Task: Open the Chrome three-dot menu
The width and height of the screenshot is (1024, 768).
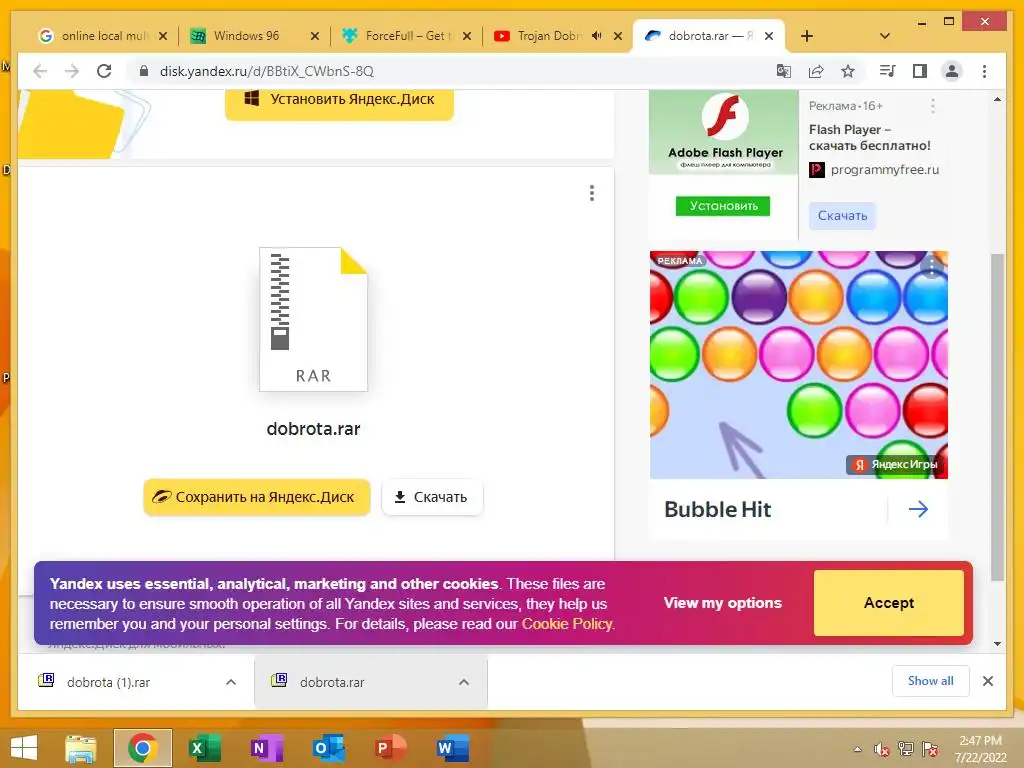Action: (x=984, y=71)
